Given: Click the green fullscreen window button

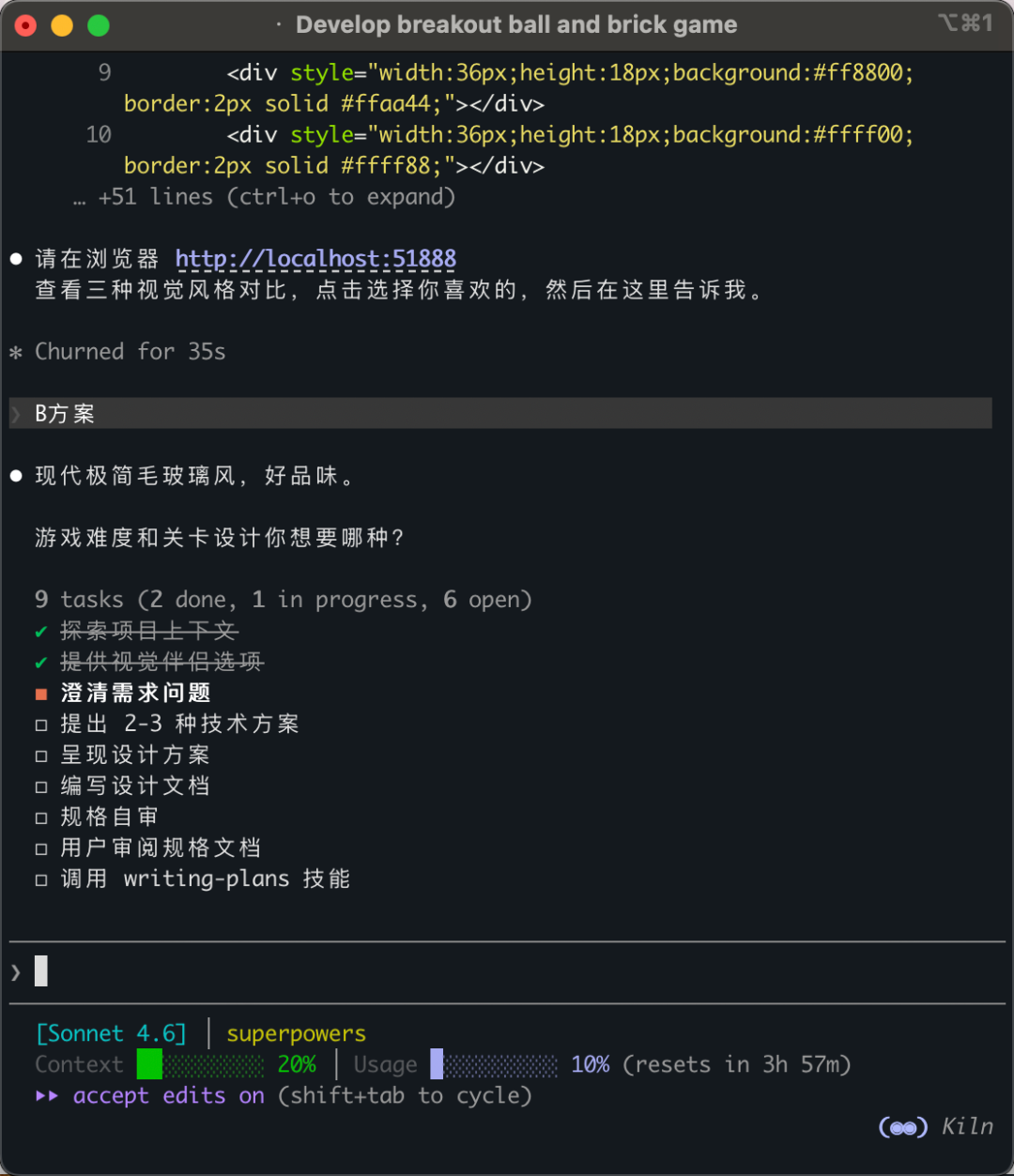Looking at the screenshot, I should 99,25.
